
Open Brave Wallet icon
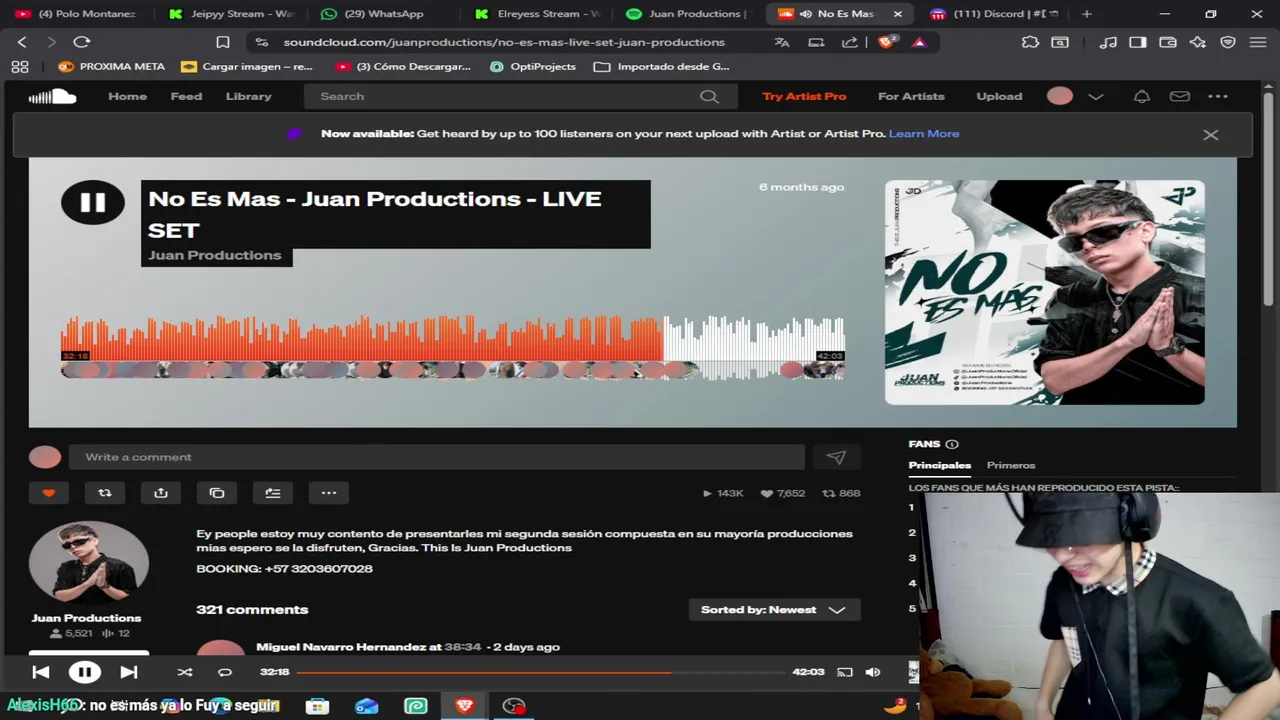[1167, 42]
